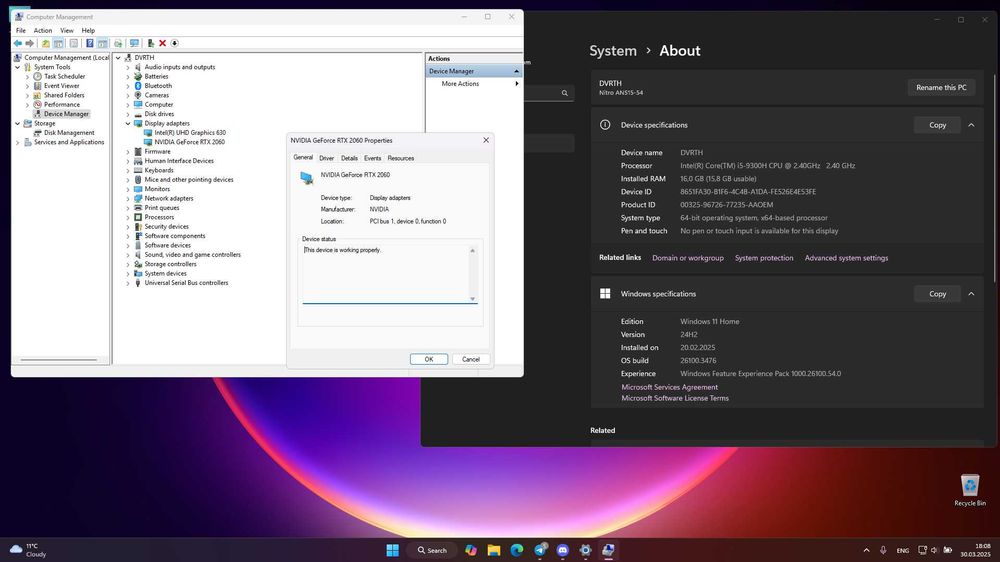The height and width of the screenshot is (562, 1000).
Task: Open Microsoft Services Agreement link
Action: (x=670, y=387)
